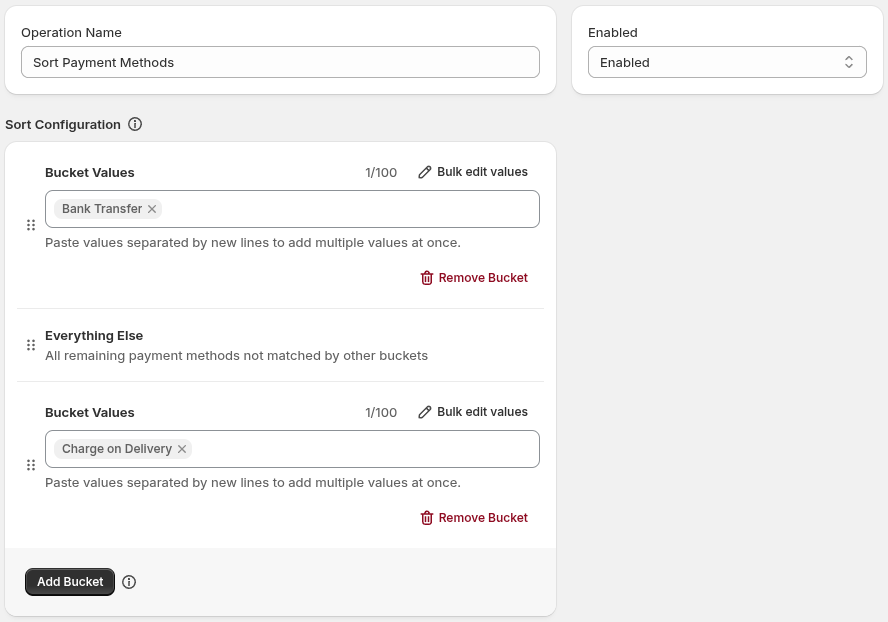Click drag handle of Charge on Delivery bucket
This screenshot has width=888, height=622.
pos(31,465)
